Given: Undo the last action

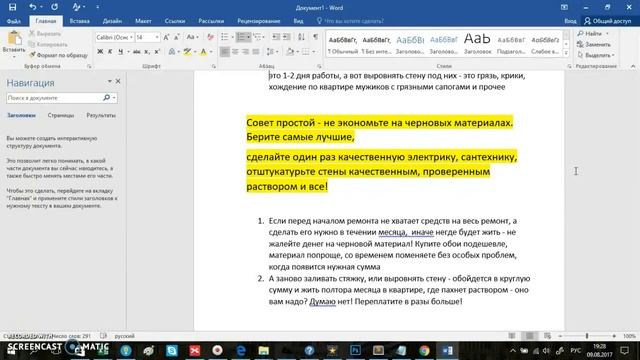Looking at the screenshot, I should [x=33, y=7].
